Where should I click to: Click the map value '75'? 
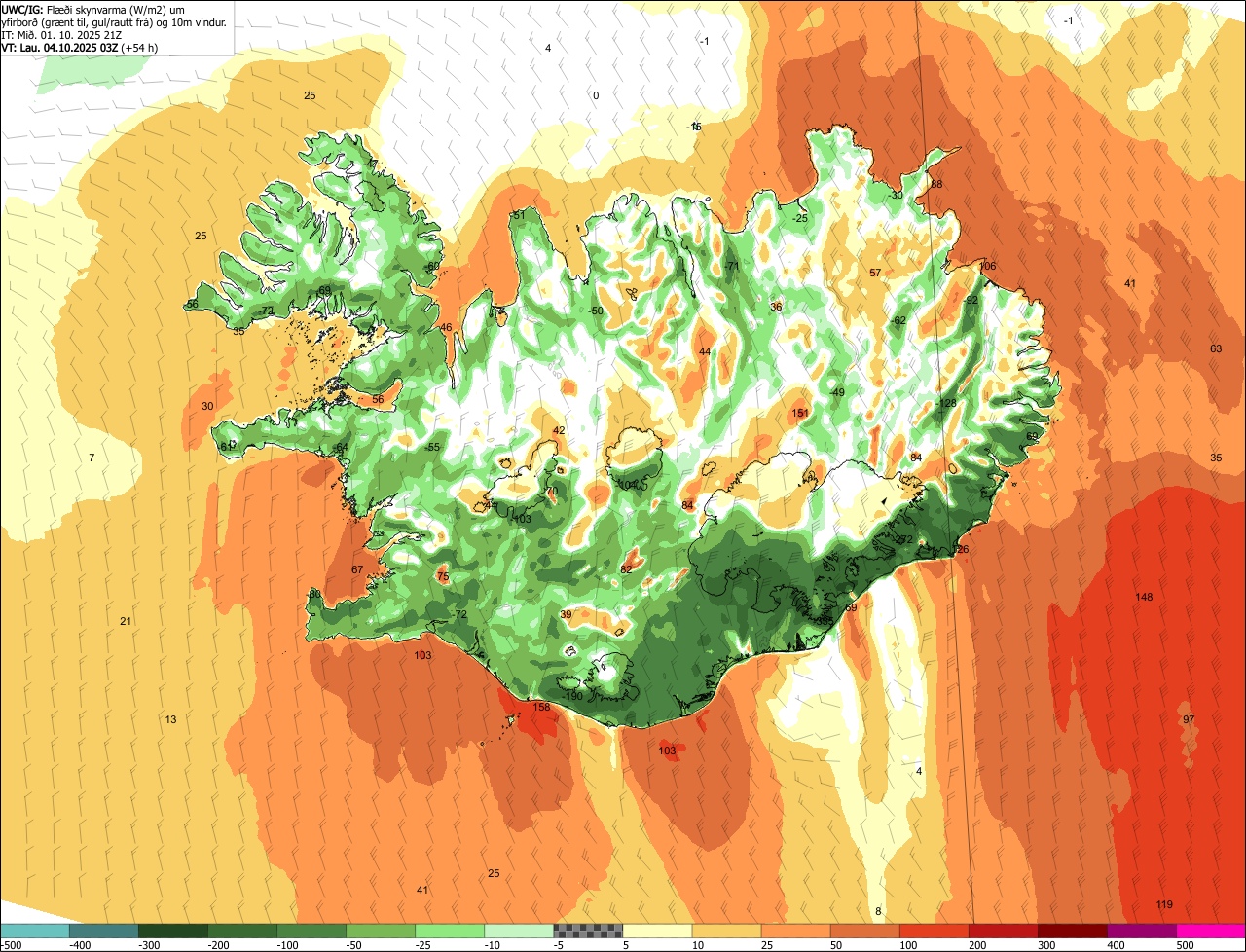coord(443,577)
